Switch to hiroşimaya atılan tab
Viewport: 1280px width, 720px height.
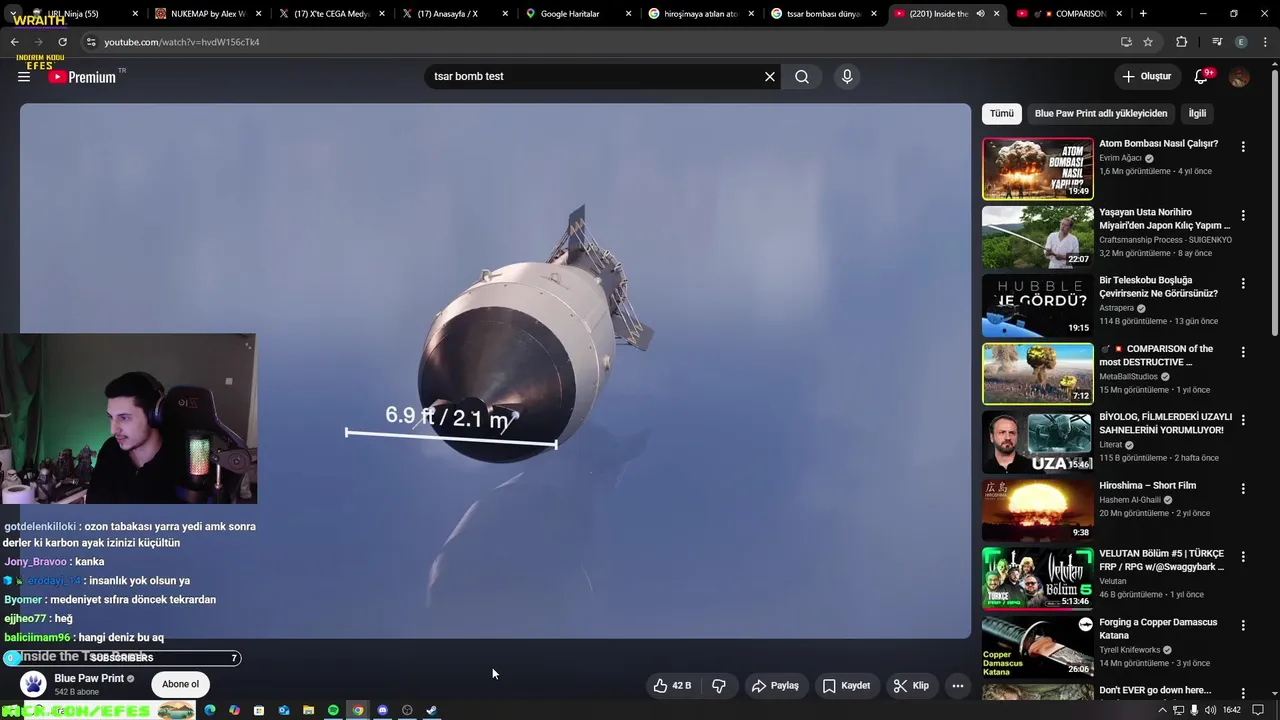click(701, 14)
